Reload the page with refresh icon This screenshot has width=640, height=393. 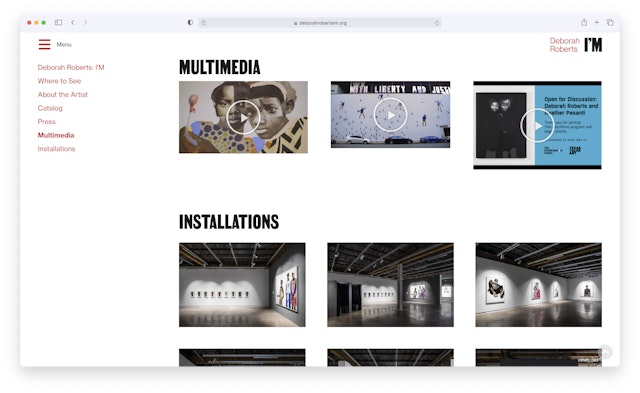tap(437, 23)
